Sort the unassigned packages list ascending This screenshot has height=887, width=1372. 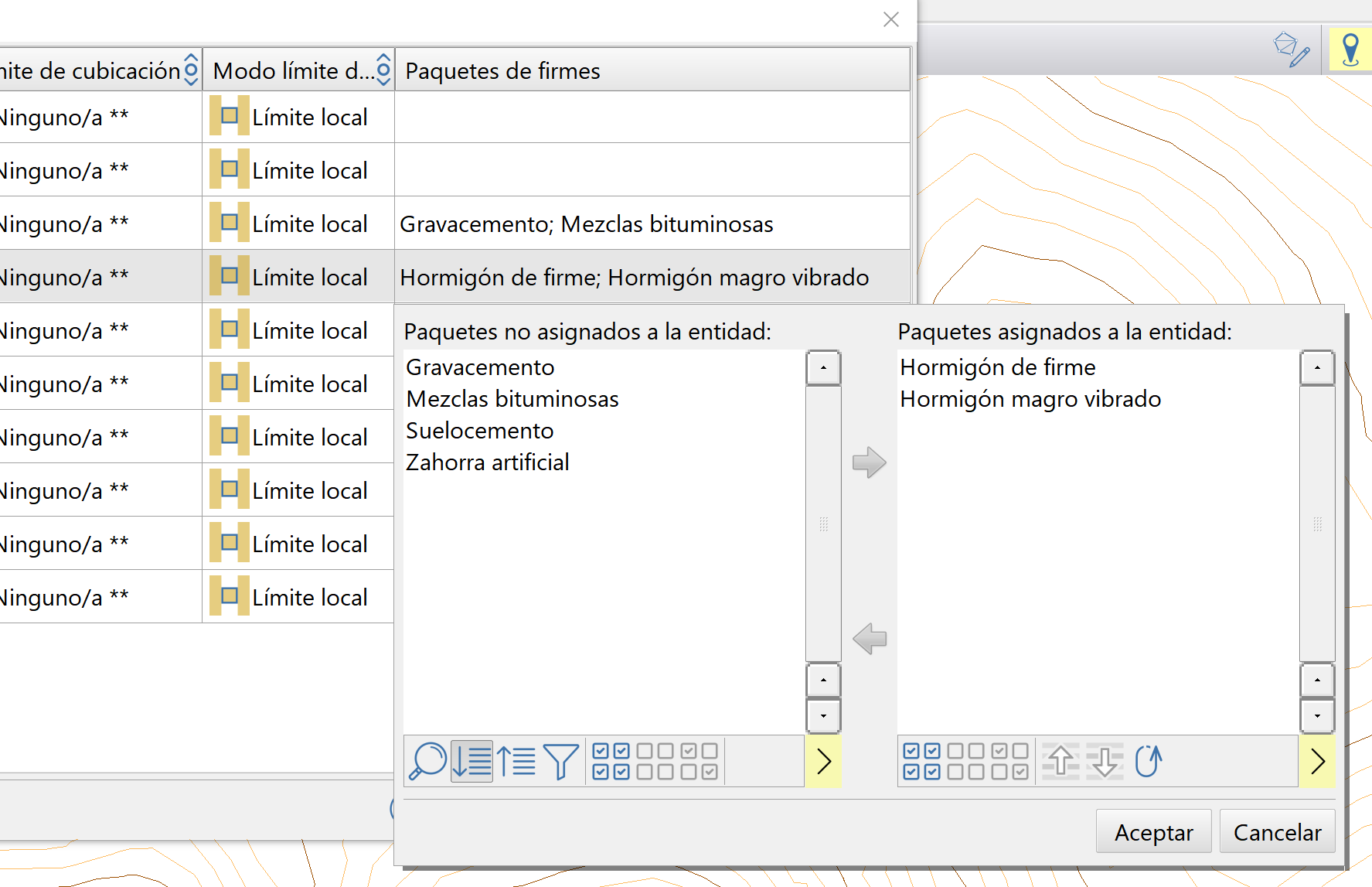point(516,761)
